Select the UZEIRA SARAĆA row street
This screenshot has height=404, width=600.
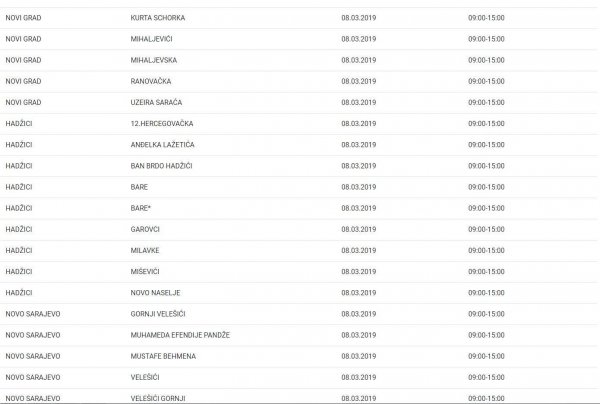156,102
